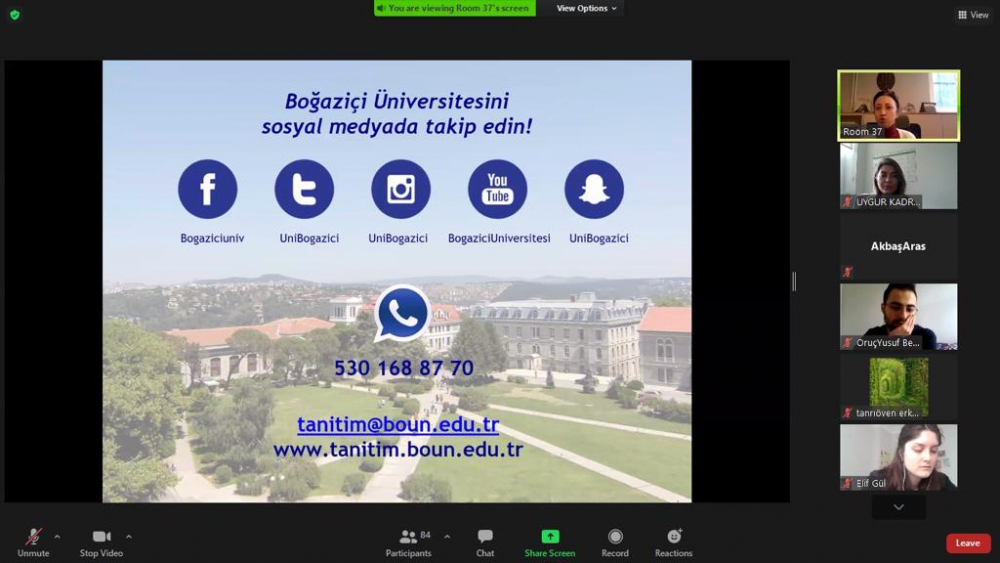Image resolution: width=1000 pixels, height=563 pixels.
Task: Expand the arrow next to Participants
Action: point(447,537)
